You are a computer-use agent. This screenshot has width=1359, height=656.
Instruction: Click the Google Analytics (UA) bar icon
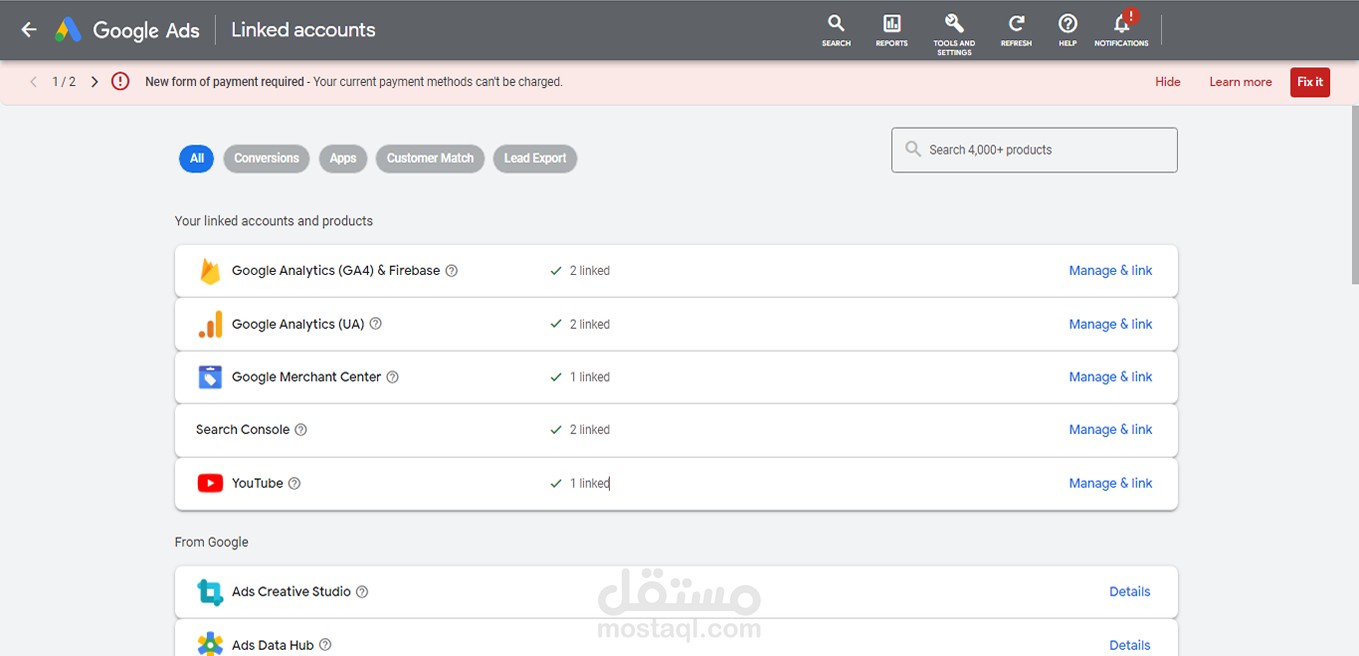pos(210,324)
